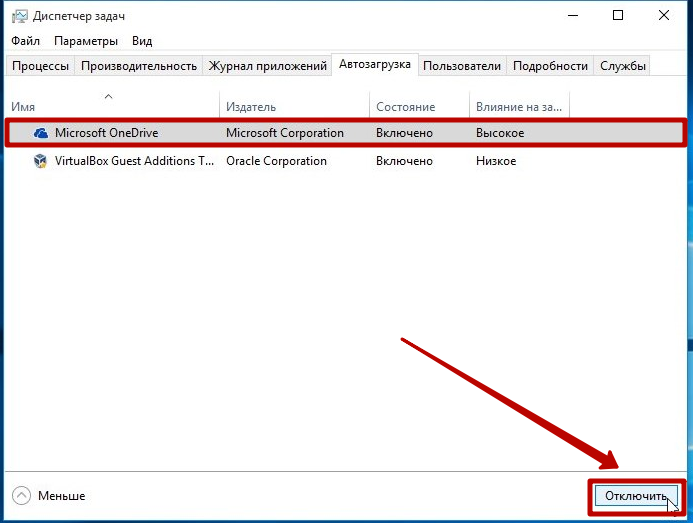Screen dimensions: 693x523
Task: Open the Файл menu
Action: [x=26, y=41]
